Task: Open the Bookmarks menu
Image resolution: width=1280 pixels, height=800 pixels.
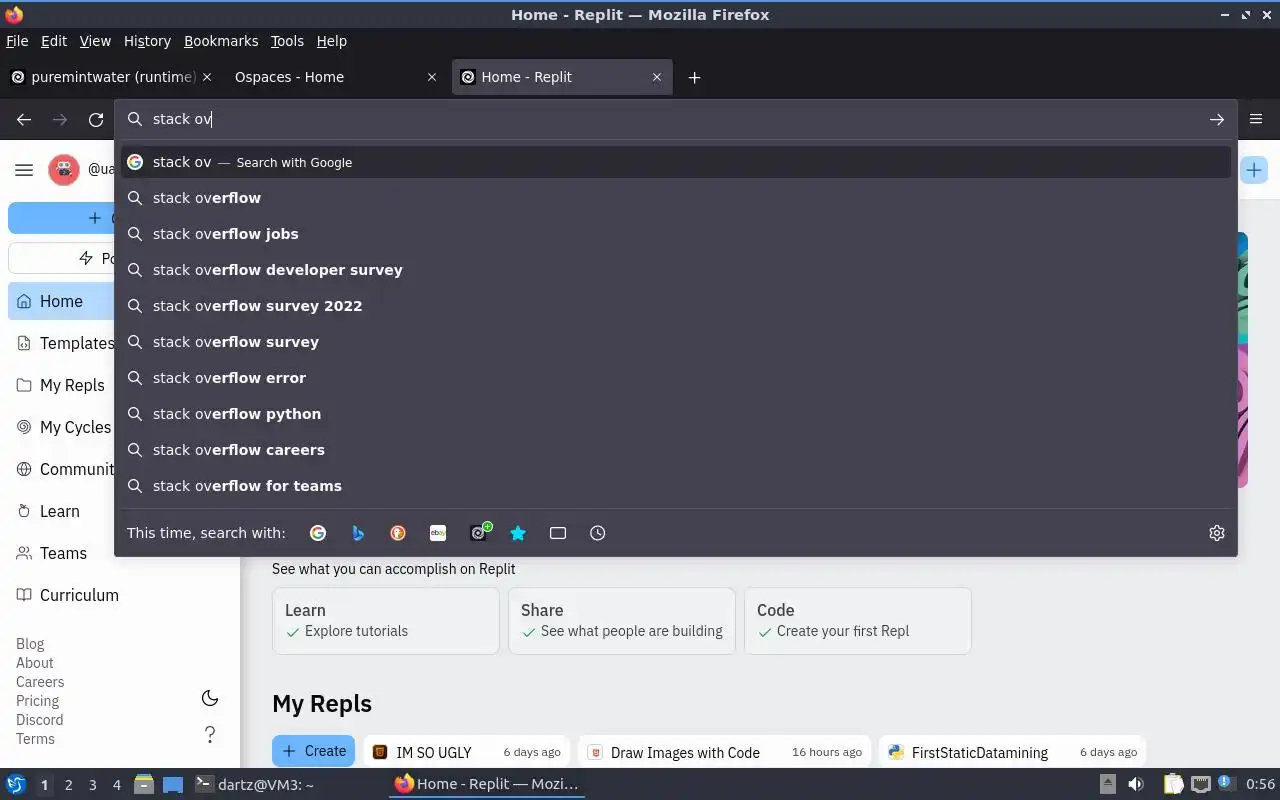Action: coord(221,41)
